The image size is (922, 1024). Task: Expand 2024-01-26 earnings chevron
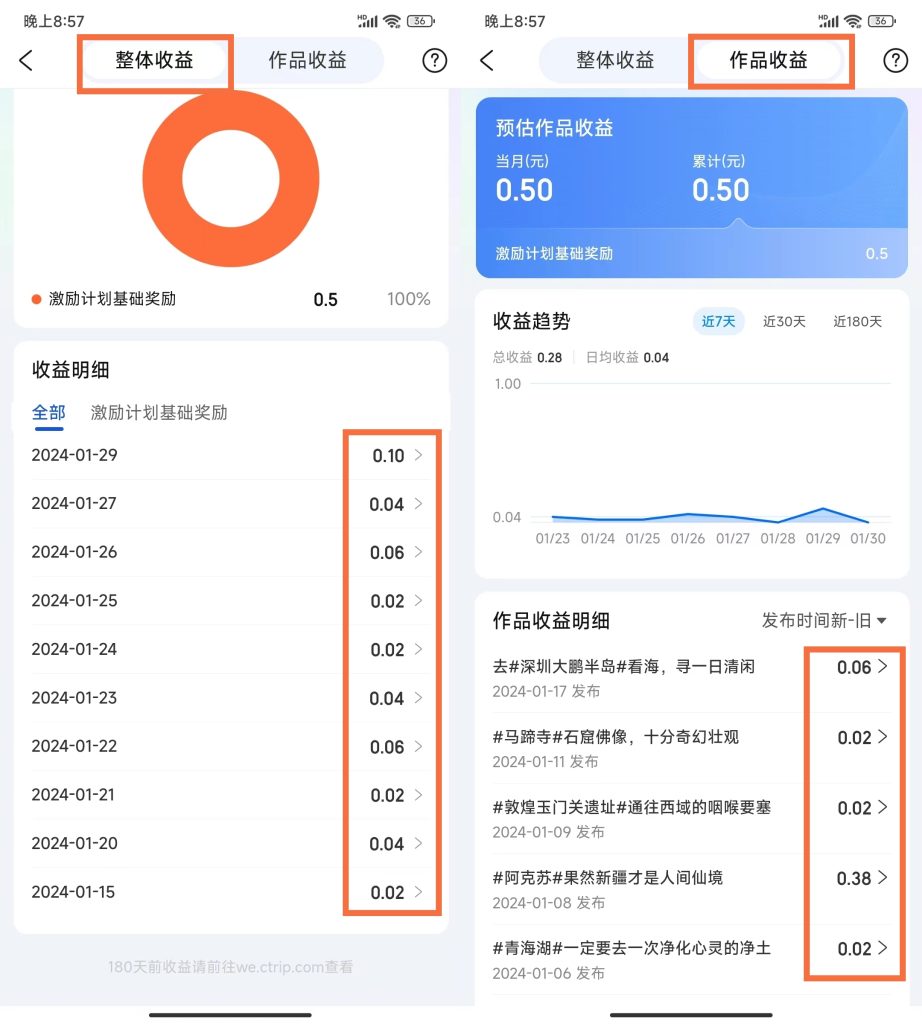pos(419,552)
